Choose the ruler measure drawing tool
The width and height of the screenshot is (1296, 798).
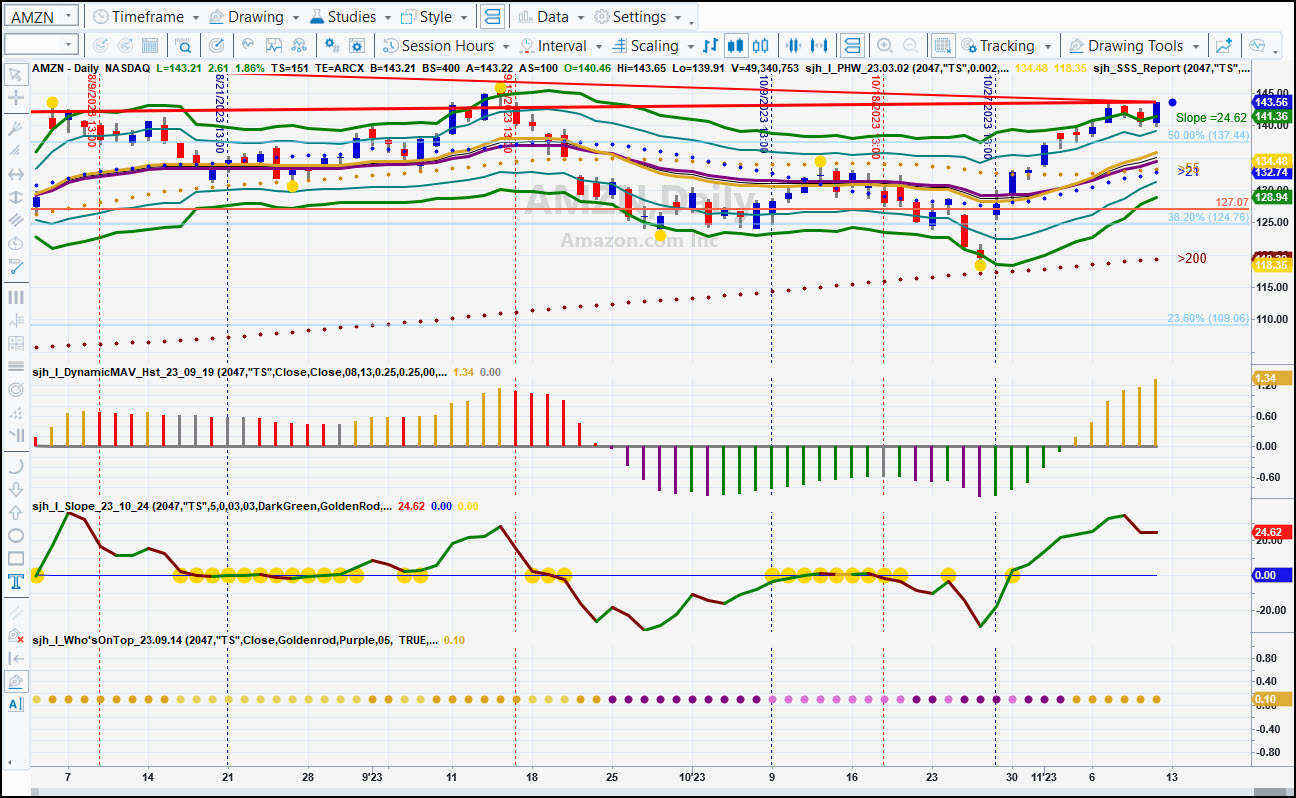16,267
